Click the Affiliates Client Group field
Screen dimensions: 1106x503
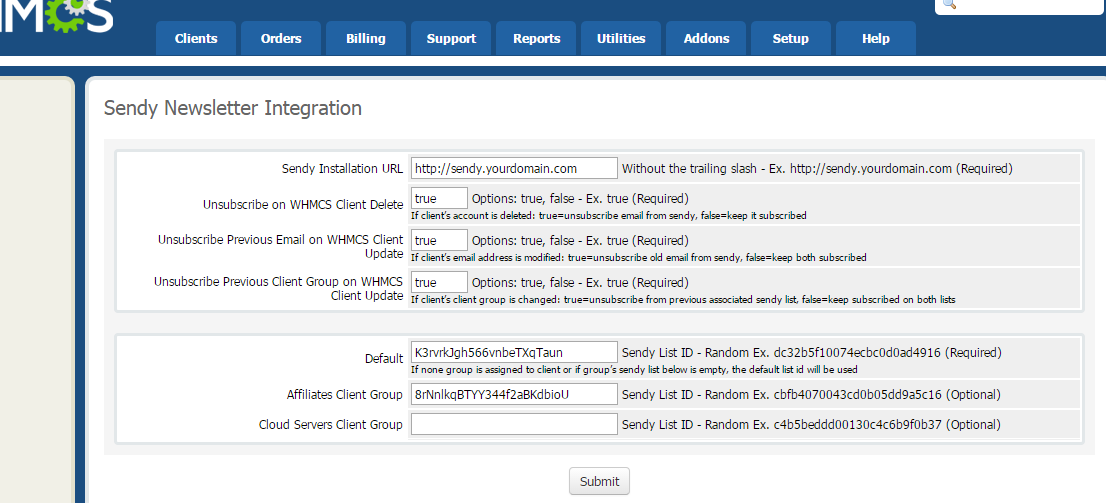[x=514, y=394]
